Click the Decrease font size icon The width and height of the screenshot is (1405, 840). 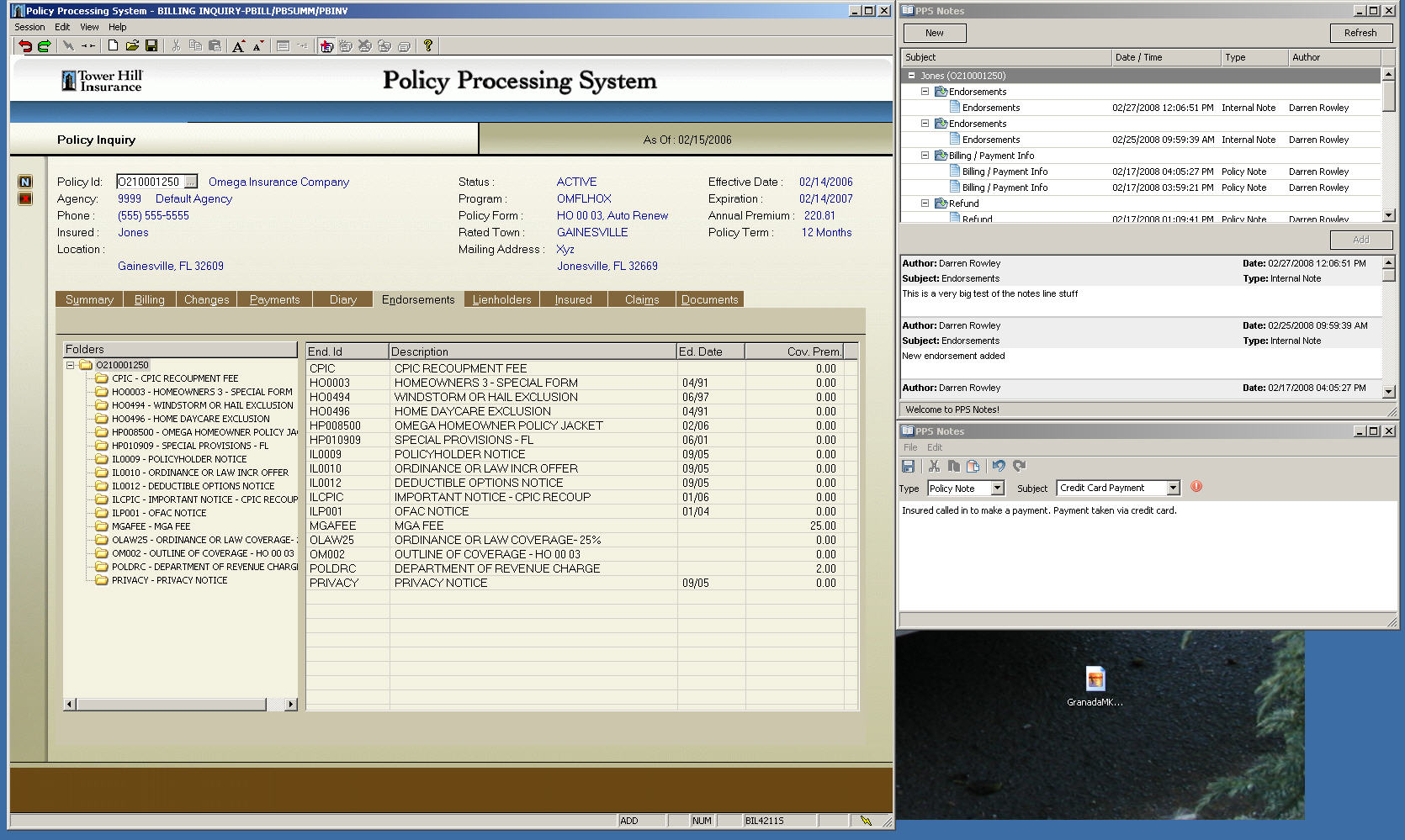258,45
